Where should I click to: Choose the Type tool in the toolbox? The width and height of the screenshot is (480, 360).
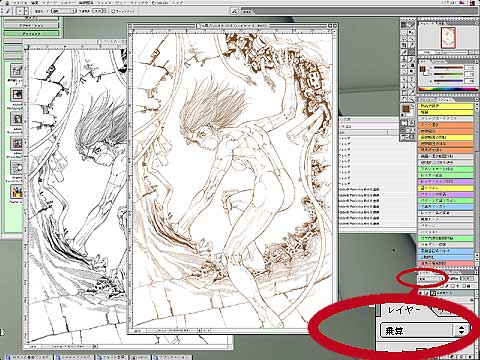[x=411, y=79]
